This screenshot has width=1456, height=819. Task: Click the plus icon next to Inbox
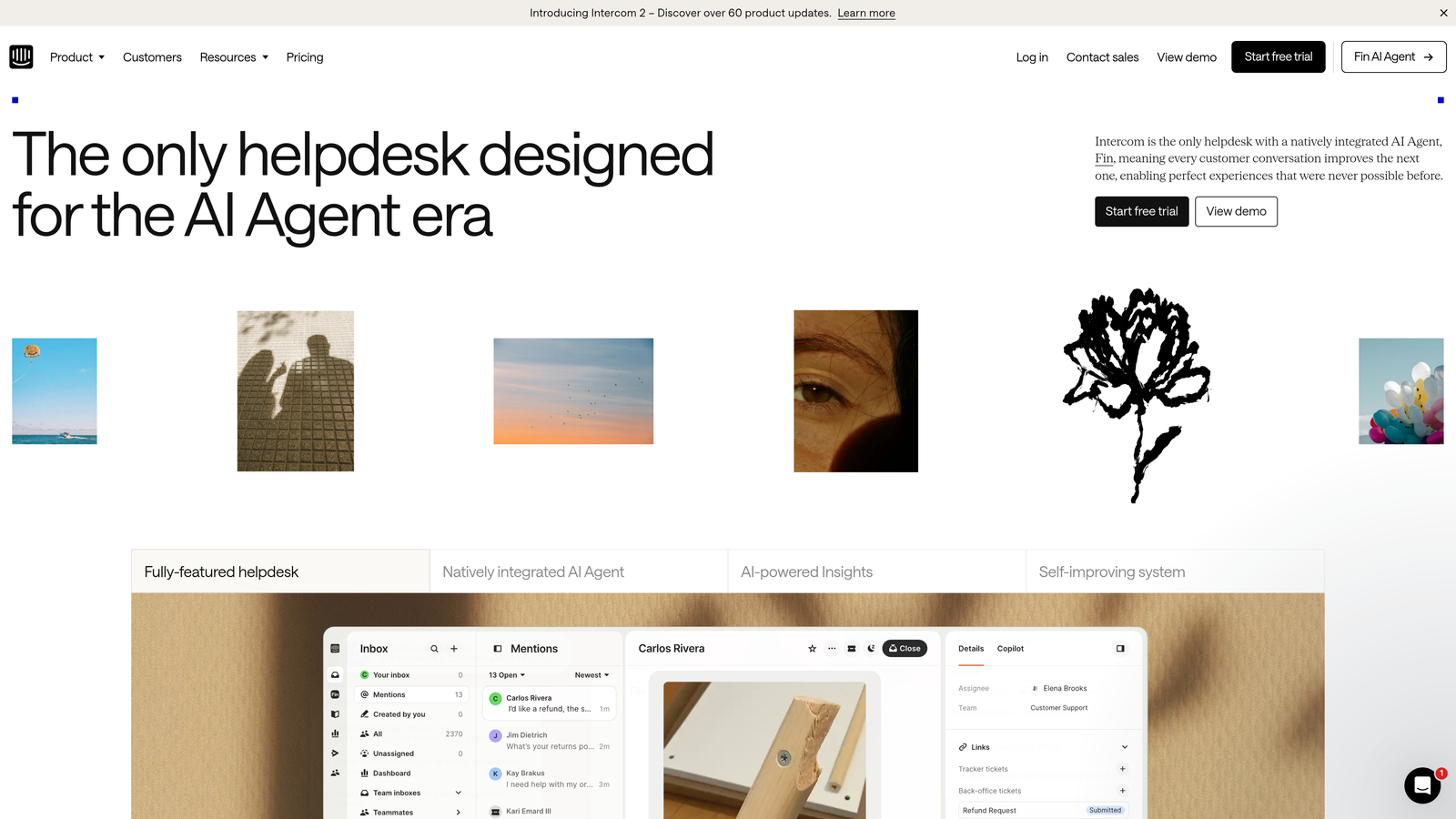coord(454,649)
